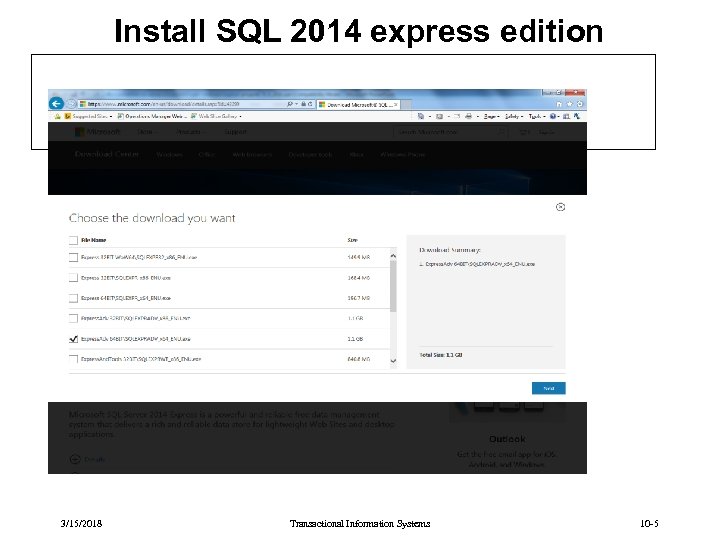The height and width of the screenshot is (540, 720).
Task: Open the Page menu in command bar
Action: (491, 117)
